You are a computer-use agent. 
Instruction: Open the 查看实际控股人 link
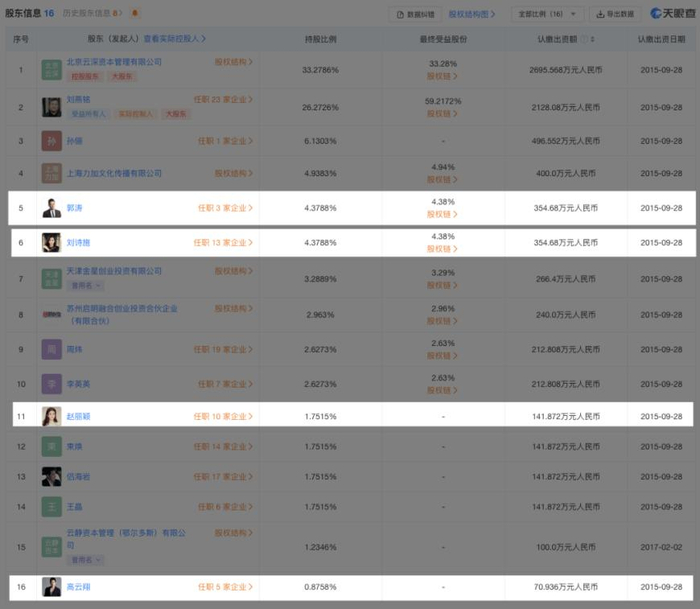[175, 39]
